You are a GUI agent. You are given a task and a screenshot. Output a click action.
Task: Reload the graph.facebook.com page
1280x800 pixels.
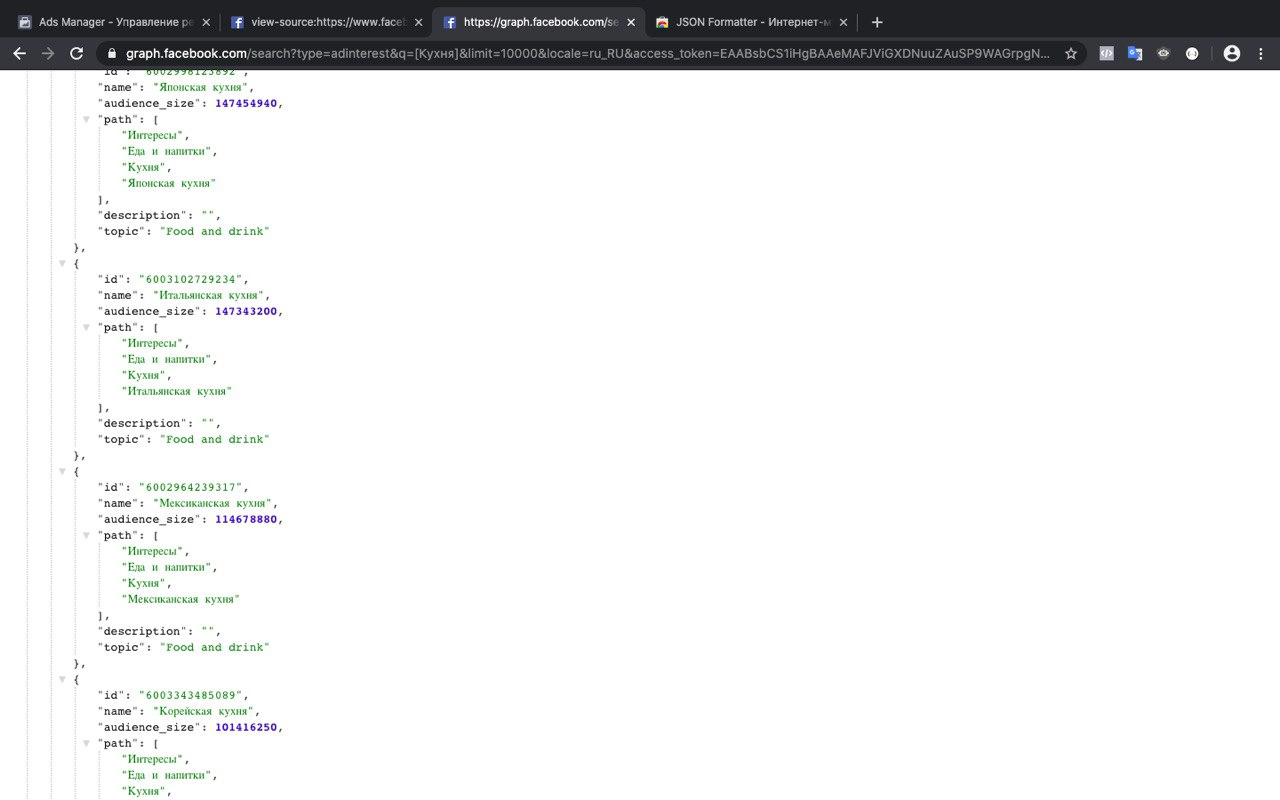click(x=76, y=53)
